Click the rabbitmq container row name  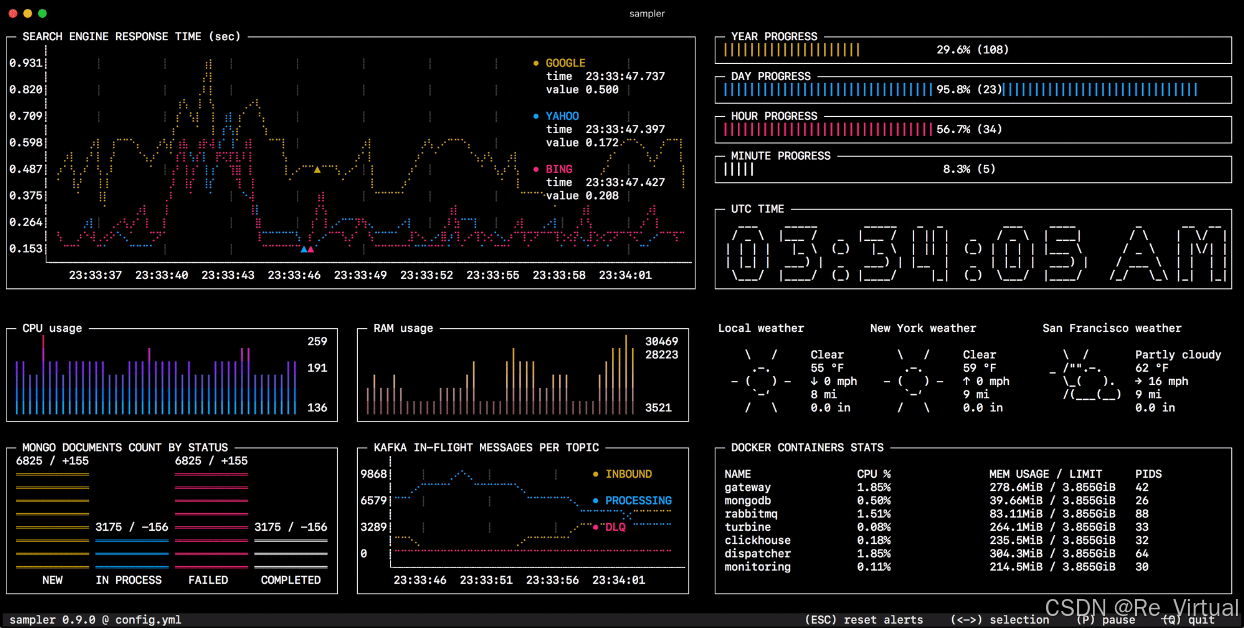[x=751, y=514]
